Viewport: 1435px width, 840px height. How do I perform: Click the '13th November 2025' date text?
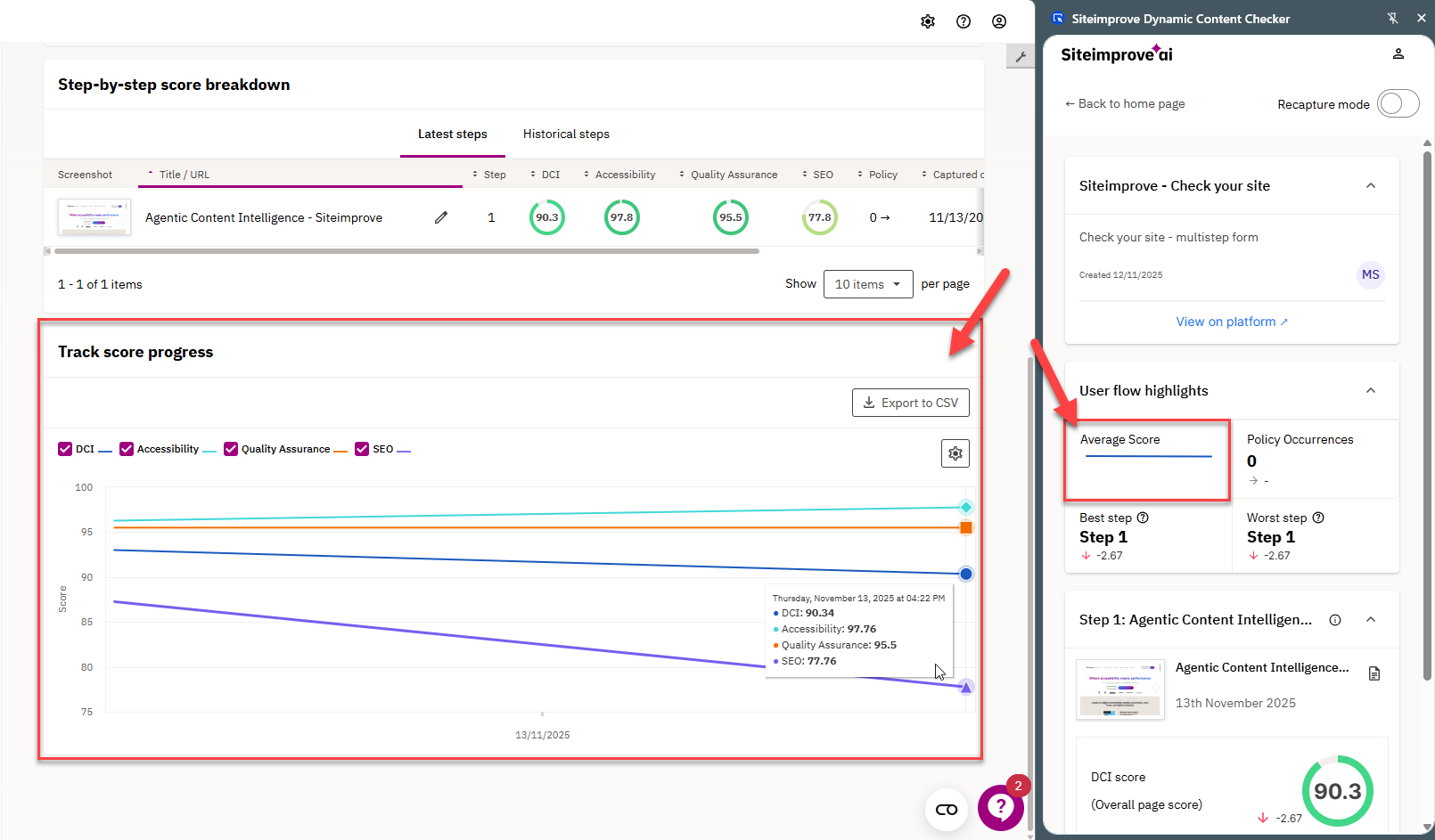pos(1235,703)
